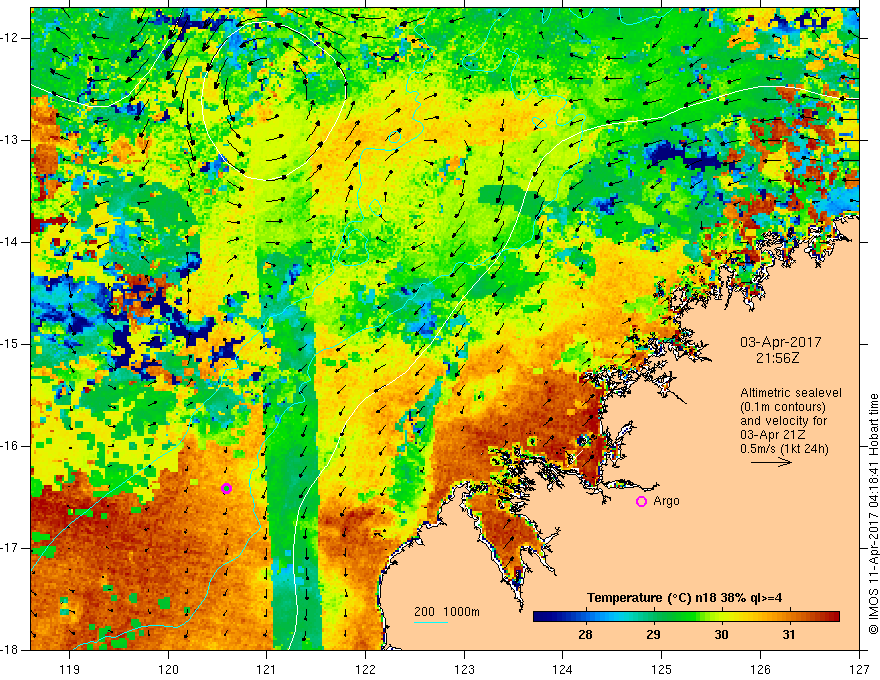Screen dimensions: 880x680
Task: Click the colorbar tick label '28'
Action: pyautogui.click(x=585, y=635)
